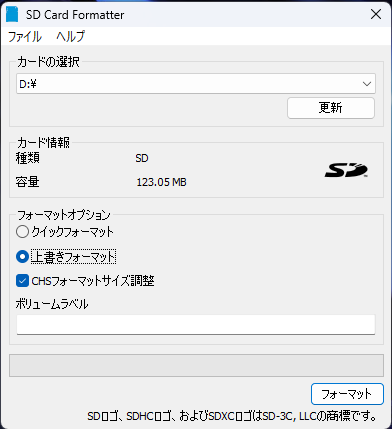Click the SD Card Formatter title icon

(12, 14)
